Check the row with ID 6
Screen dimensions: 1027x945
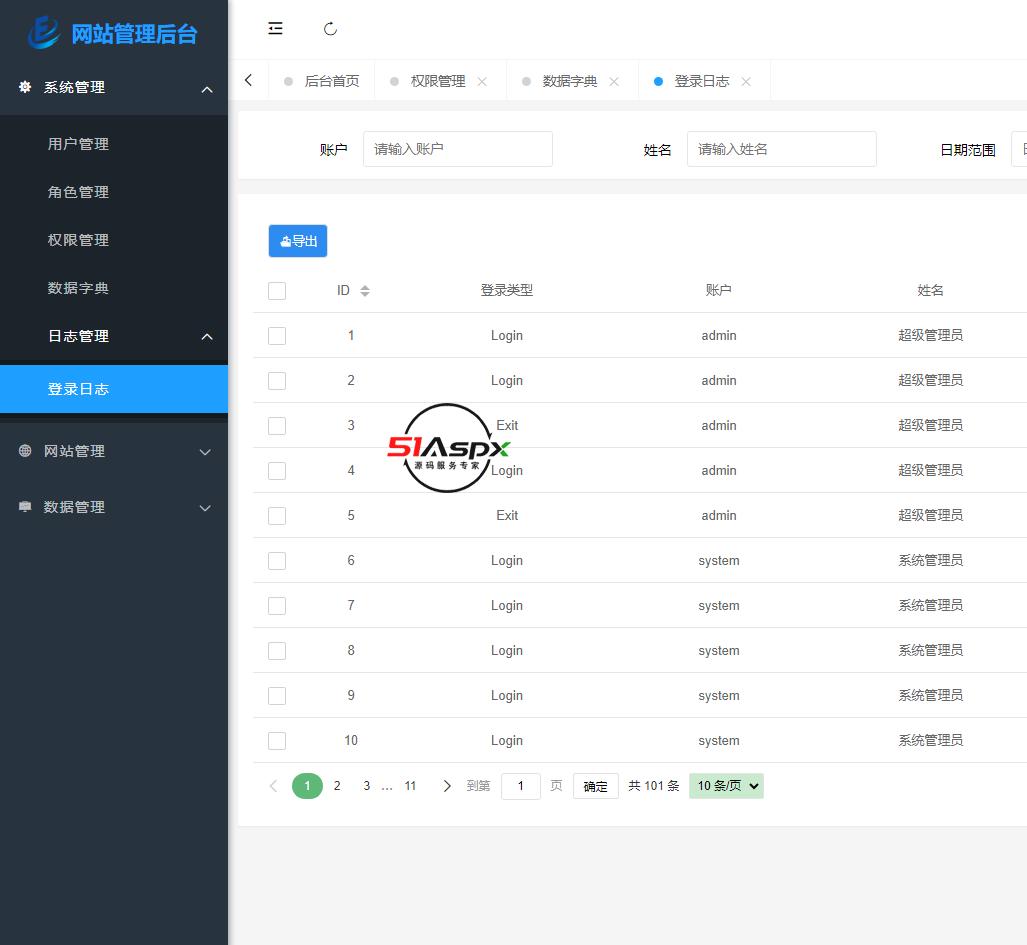click(277, 561)
